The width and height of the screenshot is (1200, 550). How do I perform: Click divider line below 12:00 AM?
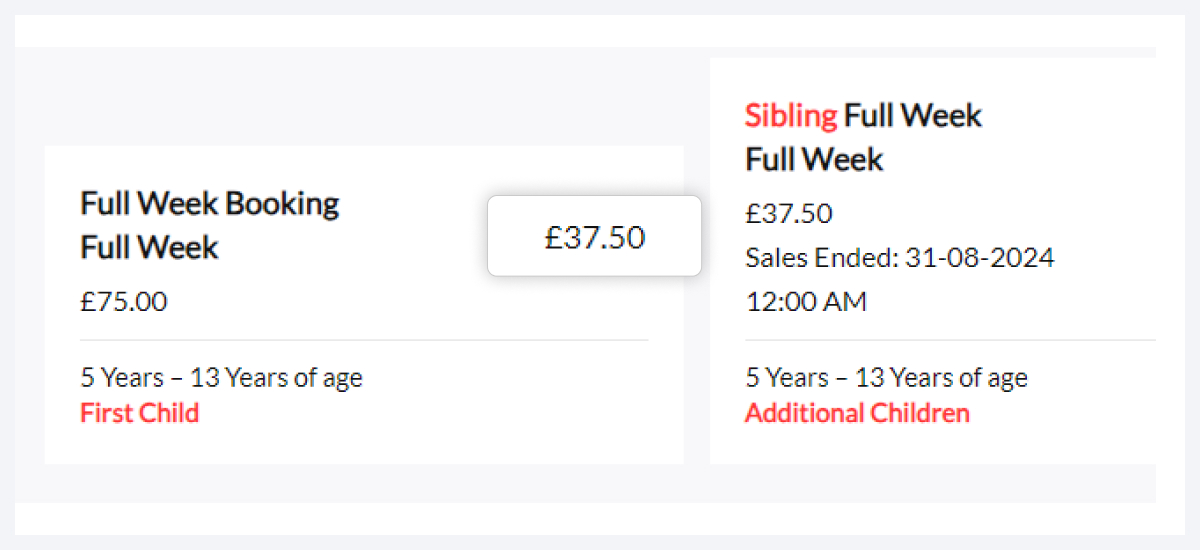[950, 340]
